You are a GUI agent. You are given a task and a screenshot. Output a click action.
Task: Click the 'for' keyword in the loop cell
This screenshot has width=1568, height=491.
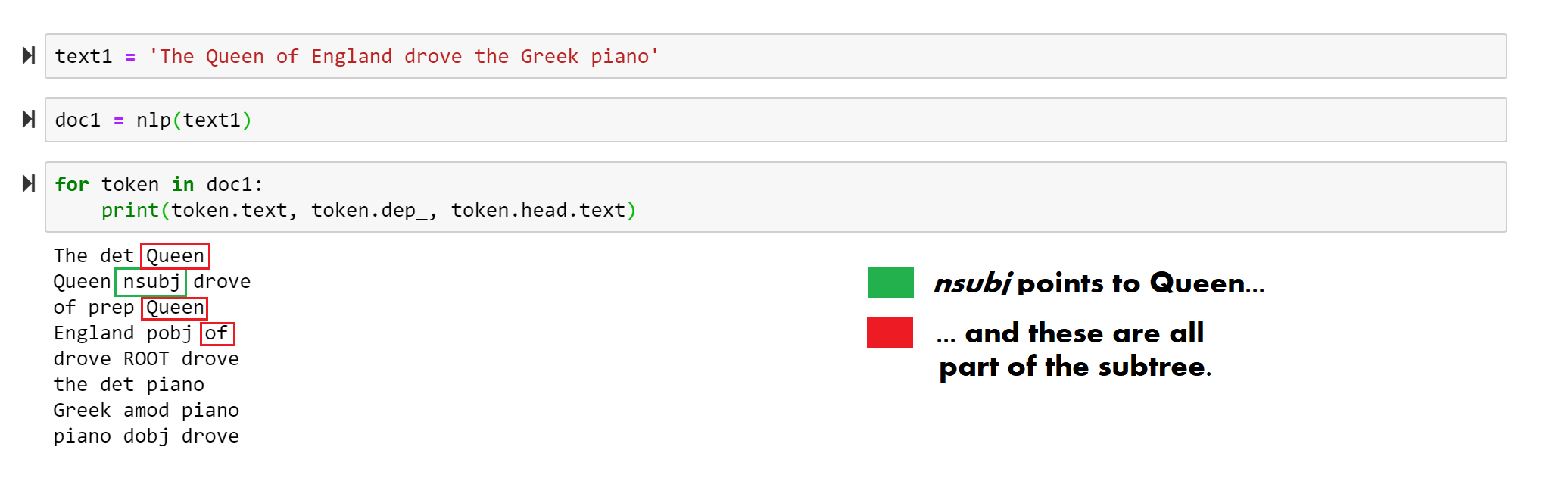(72, 185)
